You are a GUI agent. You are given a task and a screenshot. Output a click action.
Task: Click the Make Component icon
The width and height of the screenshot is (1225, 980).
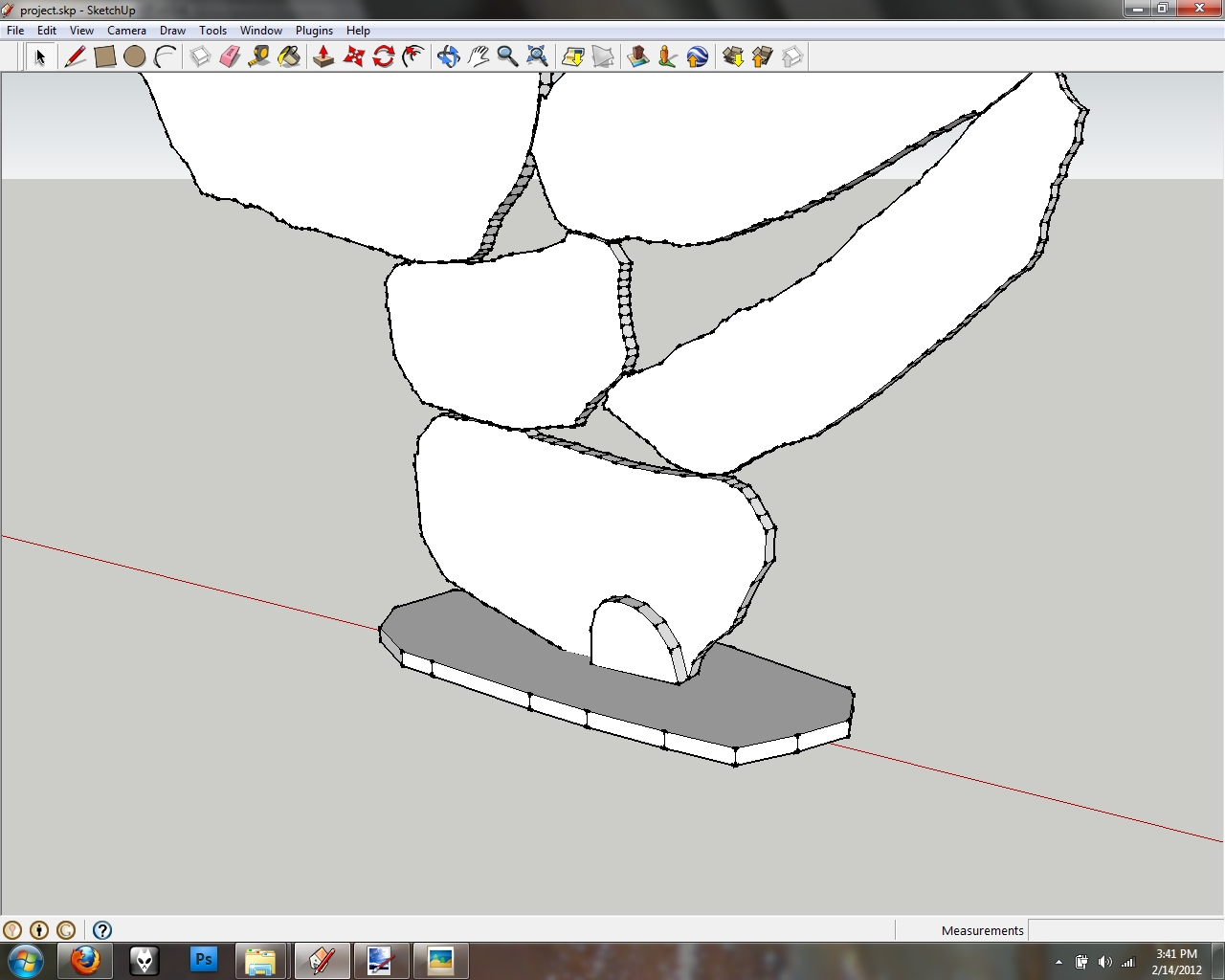click(x=200, y=57)
